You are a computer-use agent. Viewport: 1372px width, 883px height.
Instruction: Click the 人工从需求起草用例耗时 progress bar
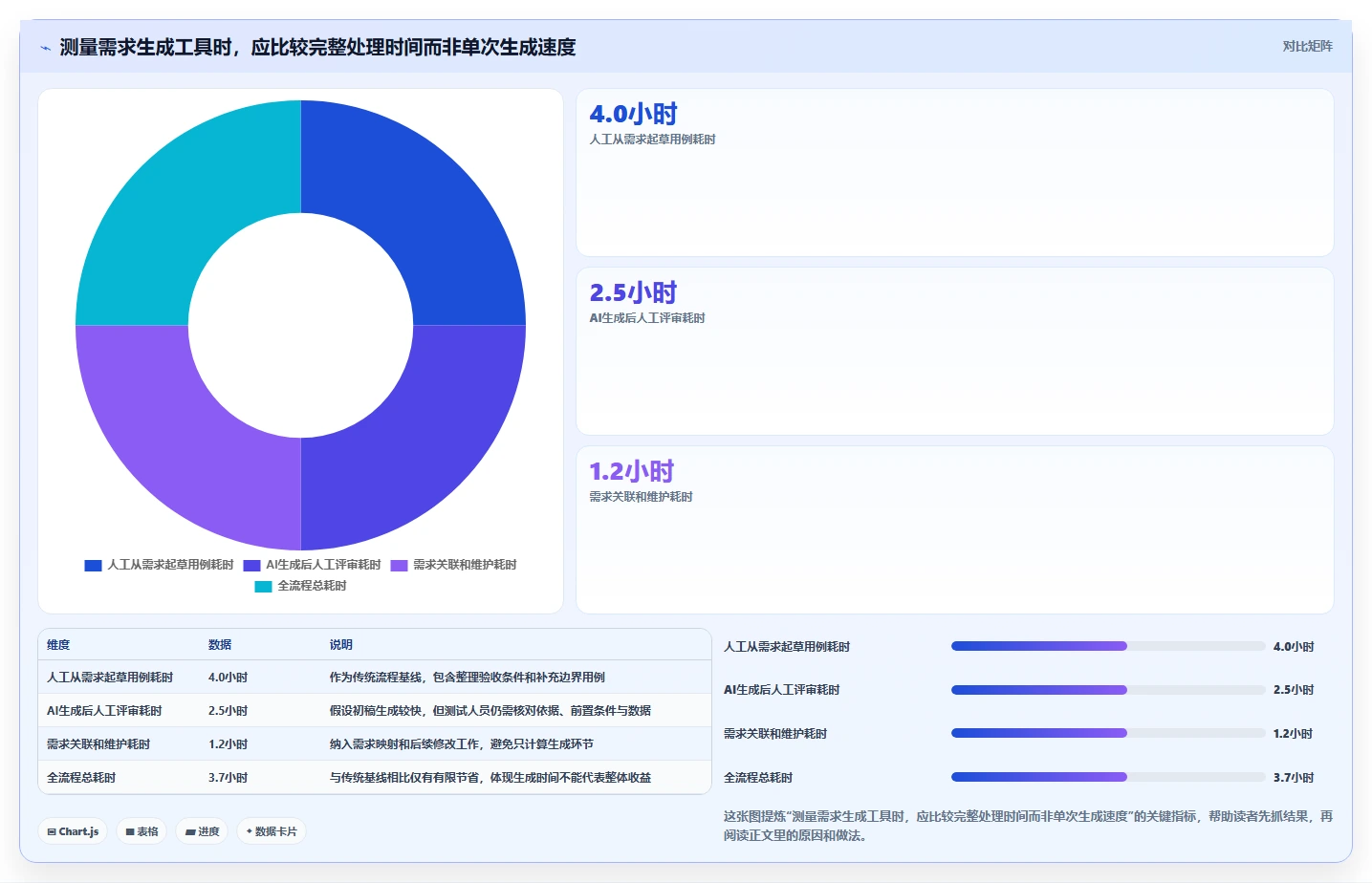tap(1108, 646)
